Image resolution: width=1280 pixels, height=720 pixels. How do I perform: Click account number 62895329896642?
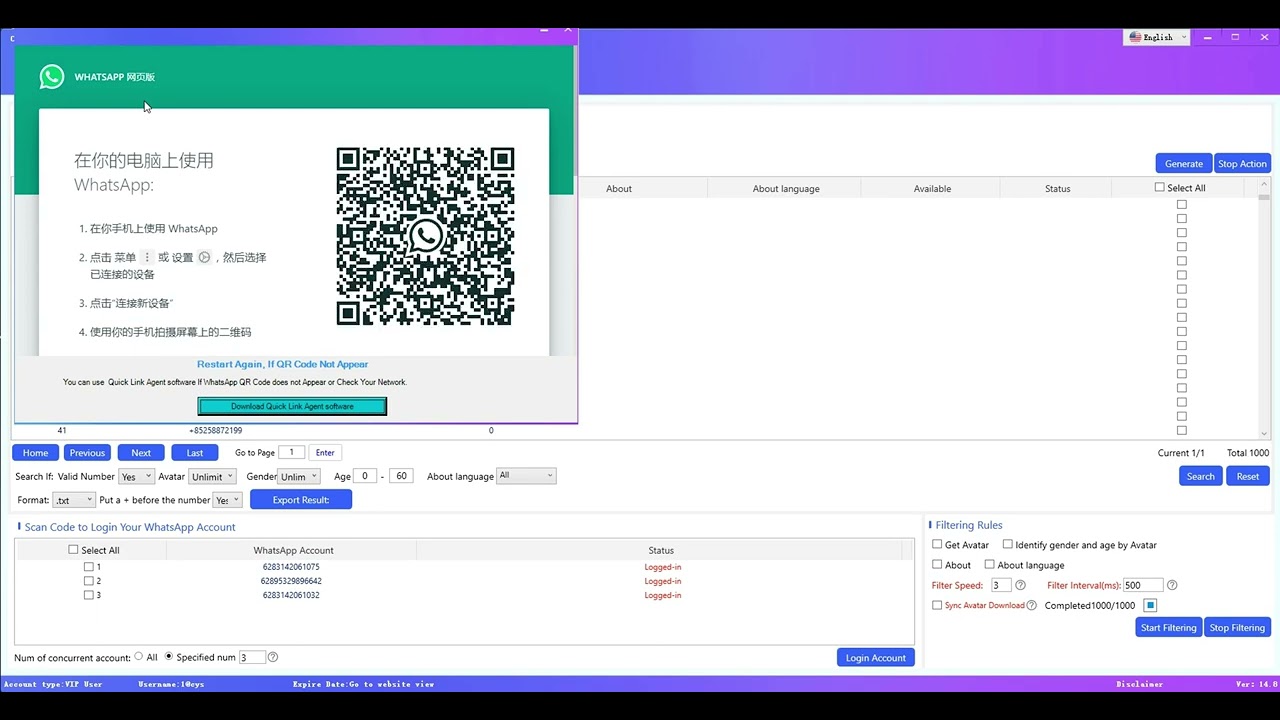tap(291, 581)
